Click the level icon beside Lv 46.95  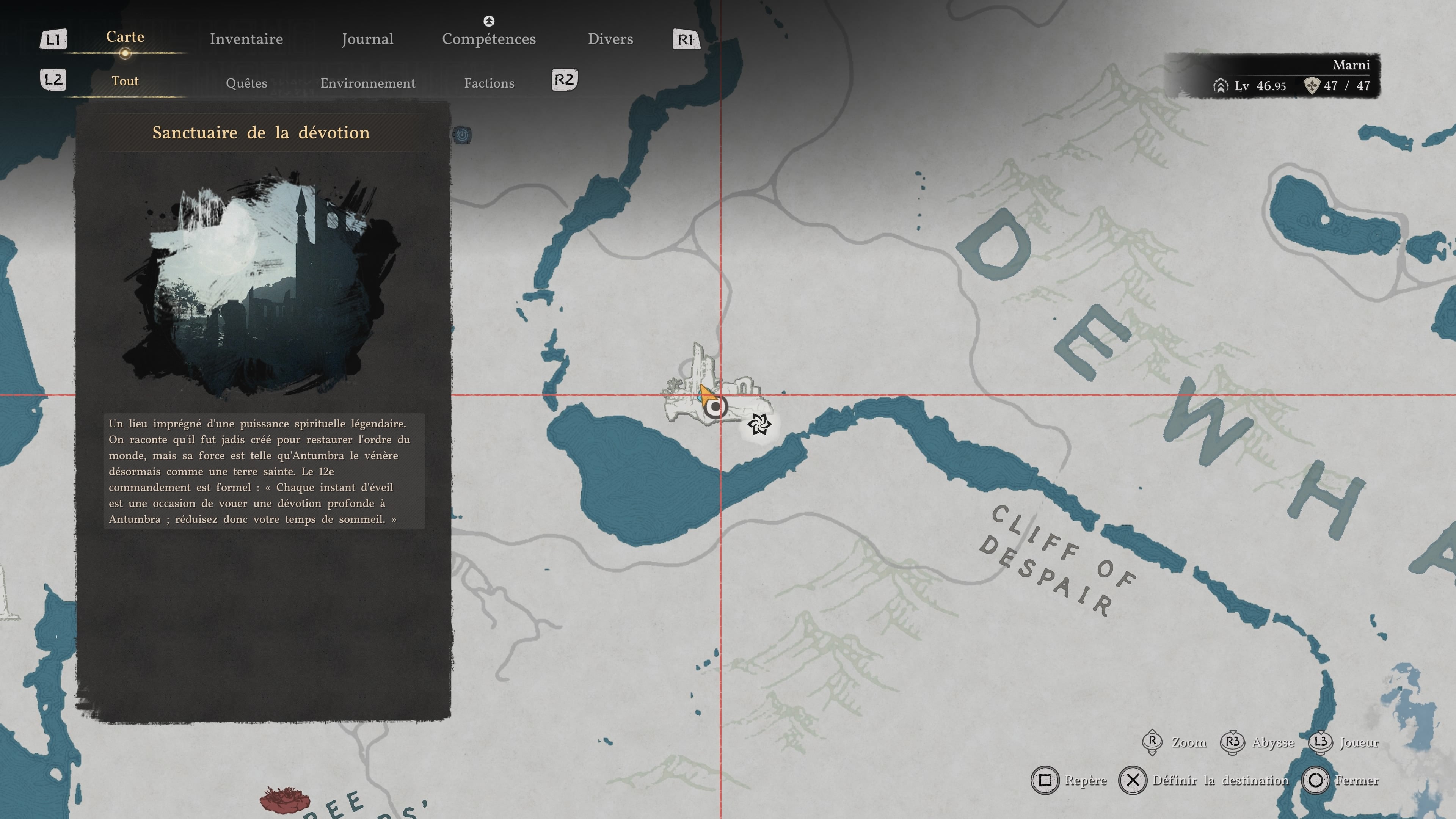(x=1220, y=86)
